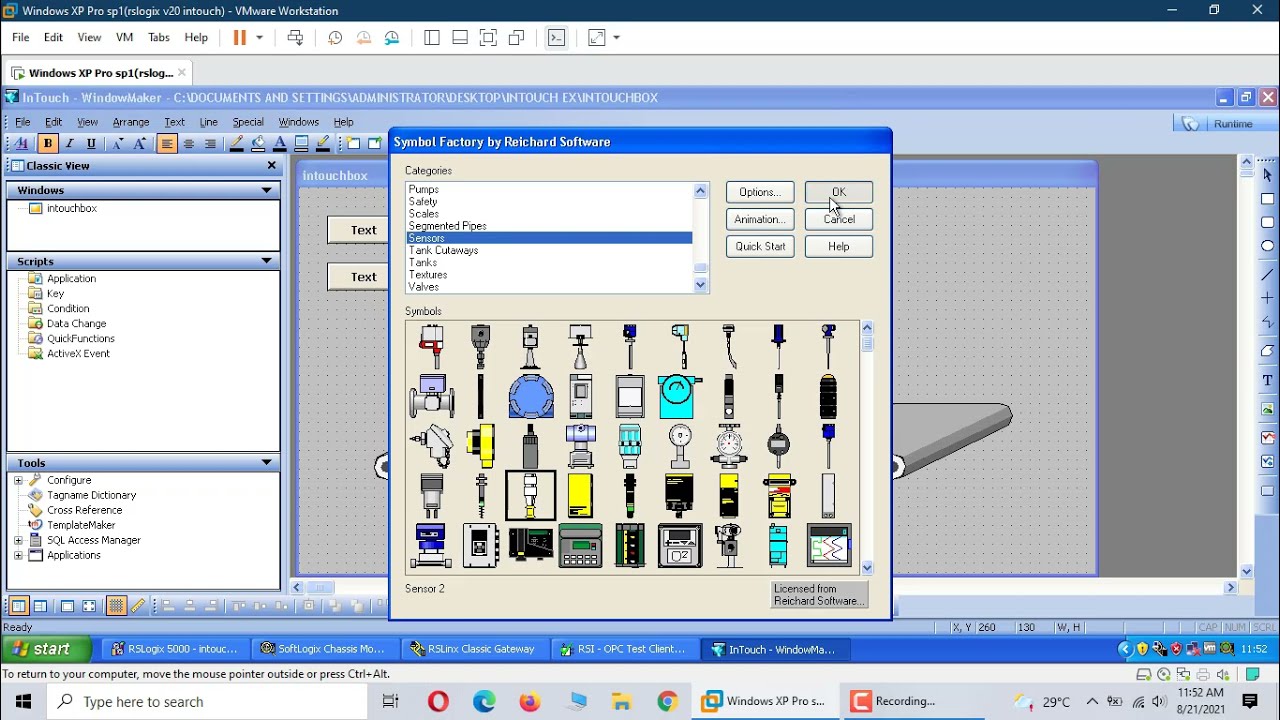The image size is (1280, 720).
Task: Select the blue round sensor symbol
Action: (x=531, y=397)
